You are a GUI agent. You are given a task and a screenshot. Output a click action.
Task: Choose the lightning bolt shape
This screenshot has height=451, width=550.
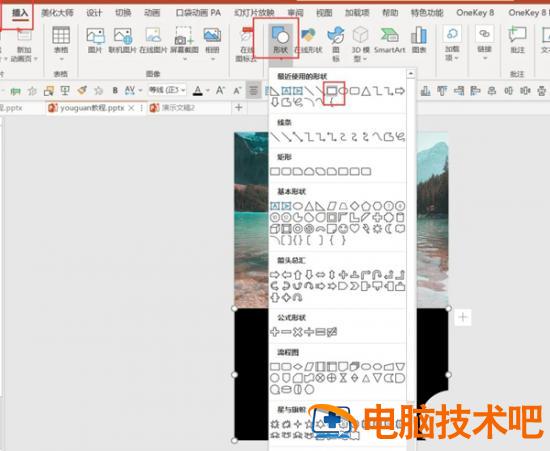point(366,229)
